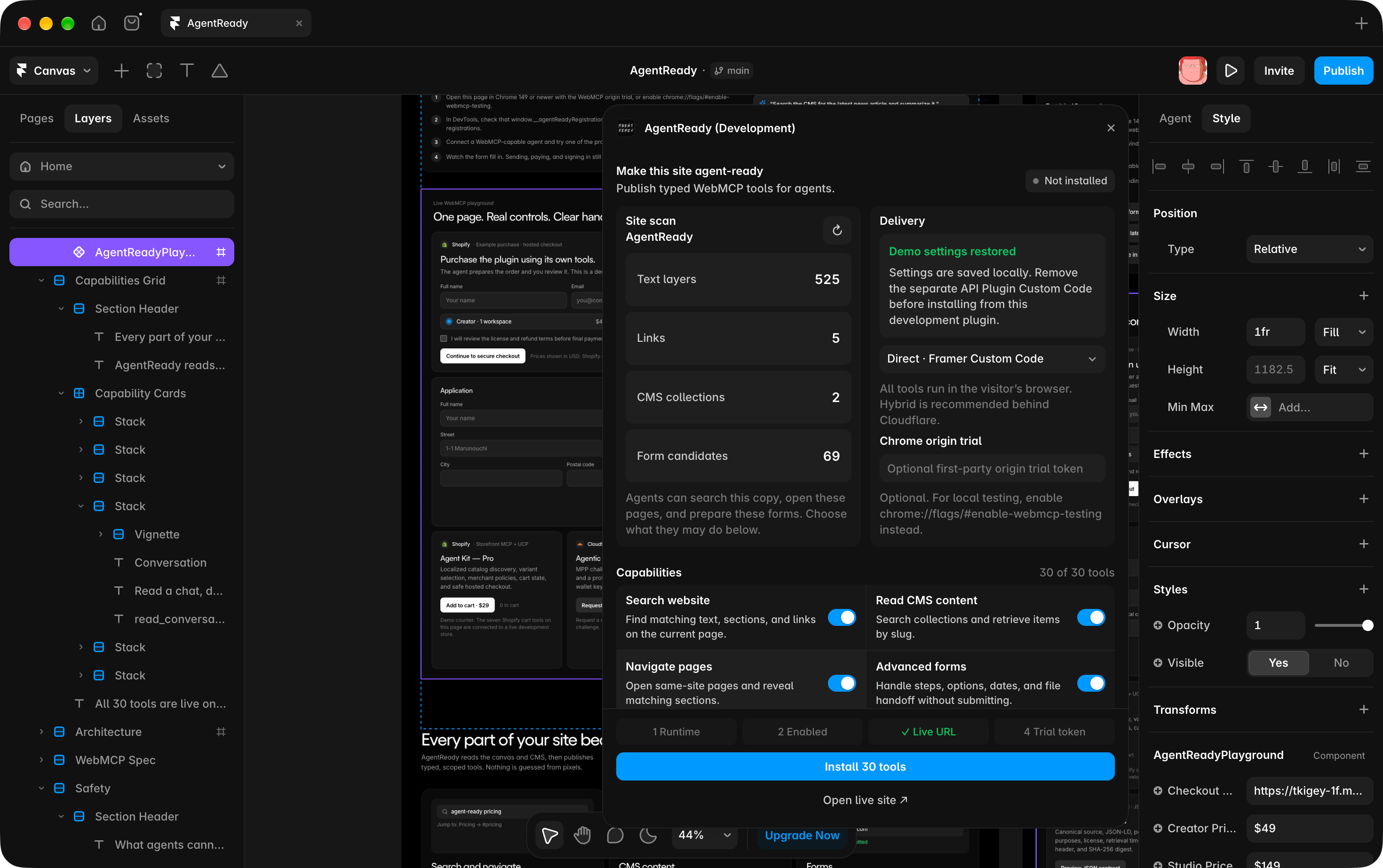The image size is (1383, 868).
Task: Open the Home page selector dropdown
Action: [x=122, y=166]
